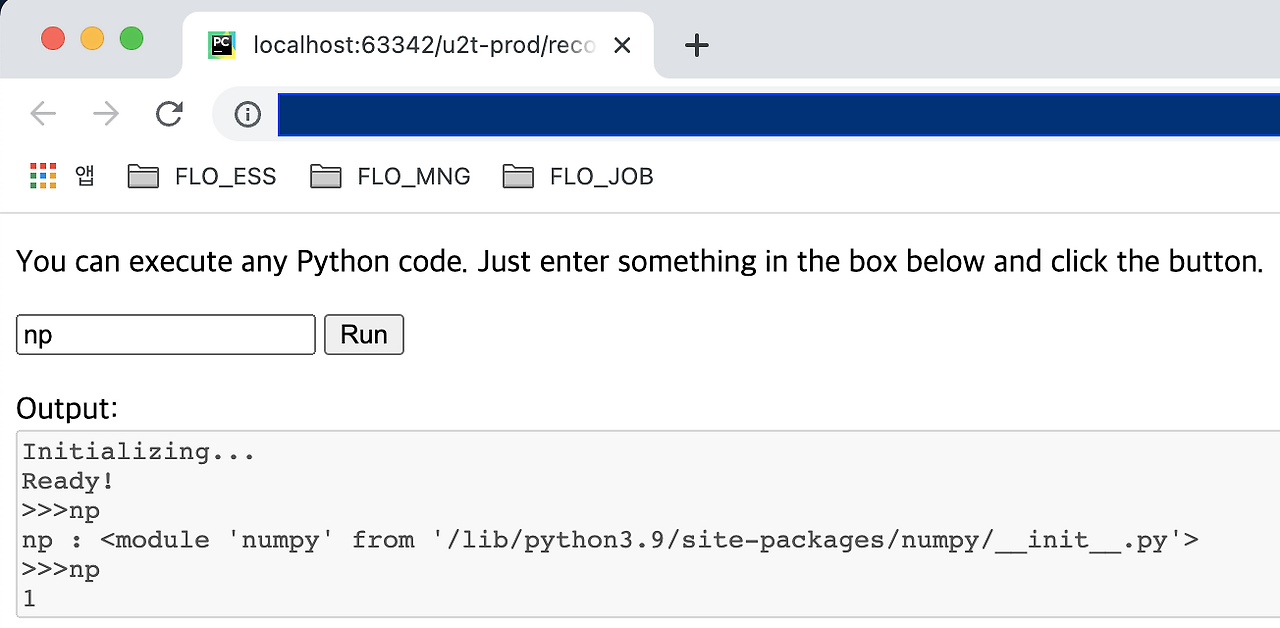Click the PyCharm favicon in the browser tab

[x=222, y=44]
